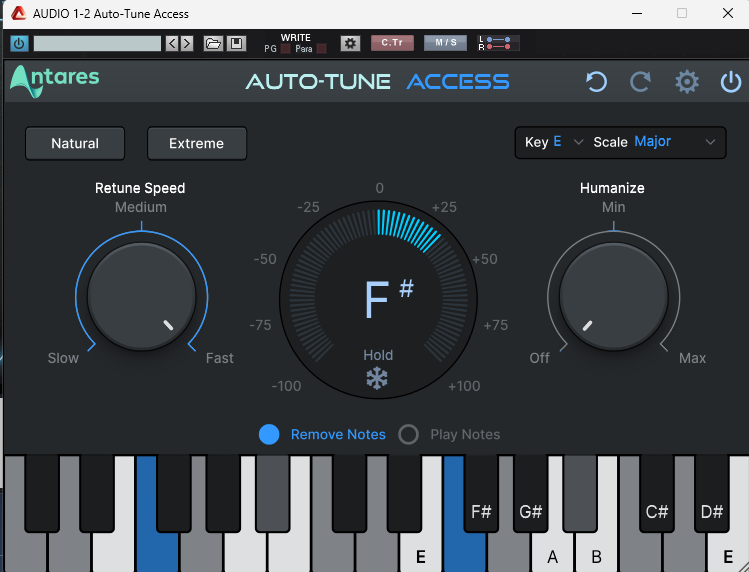749x572 pixels.
Task: Click the F# black key on keyboard
Action: pos(481,494)
